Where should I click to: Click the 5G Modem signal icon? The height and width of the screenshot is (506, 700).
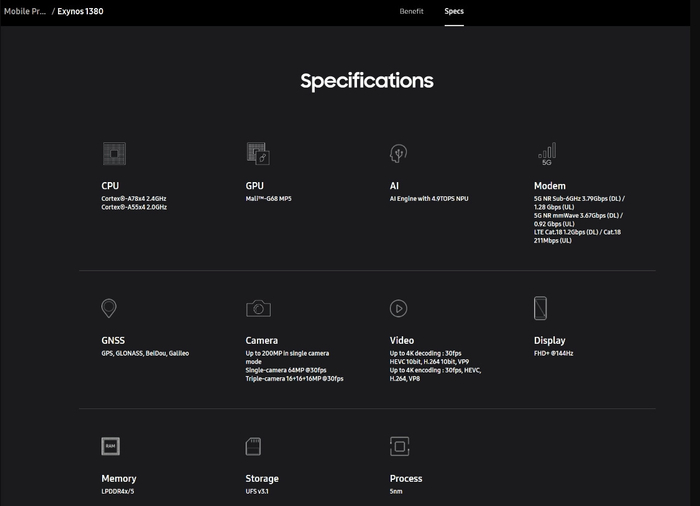[x=546, y=154]
